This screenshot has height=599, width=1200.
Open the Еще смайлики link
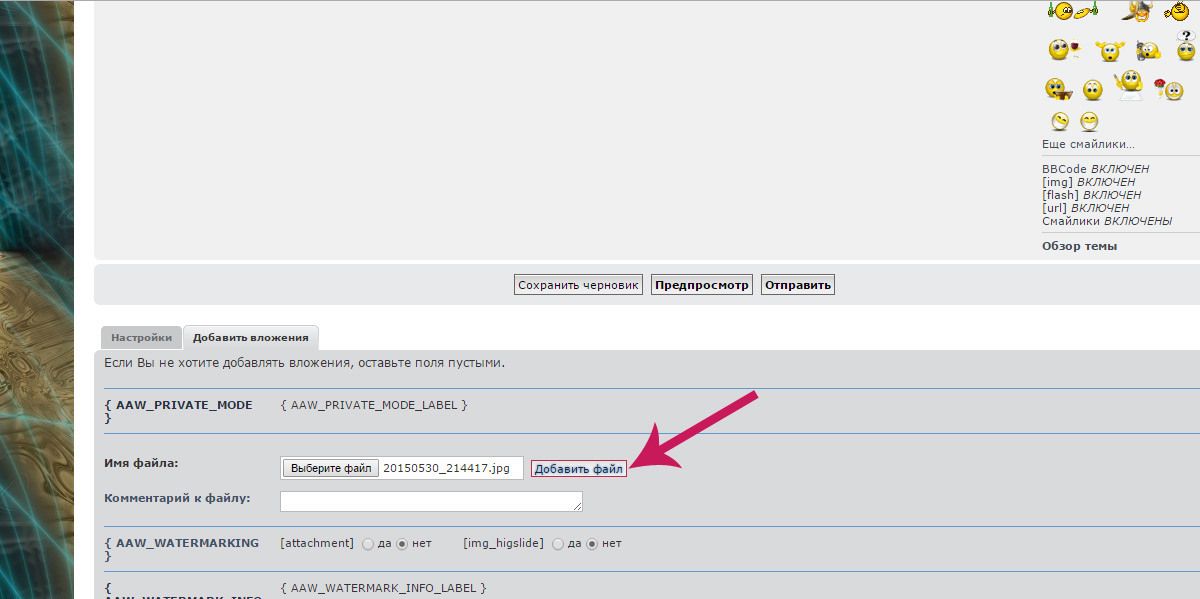pos(1088,144)
